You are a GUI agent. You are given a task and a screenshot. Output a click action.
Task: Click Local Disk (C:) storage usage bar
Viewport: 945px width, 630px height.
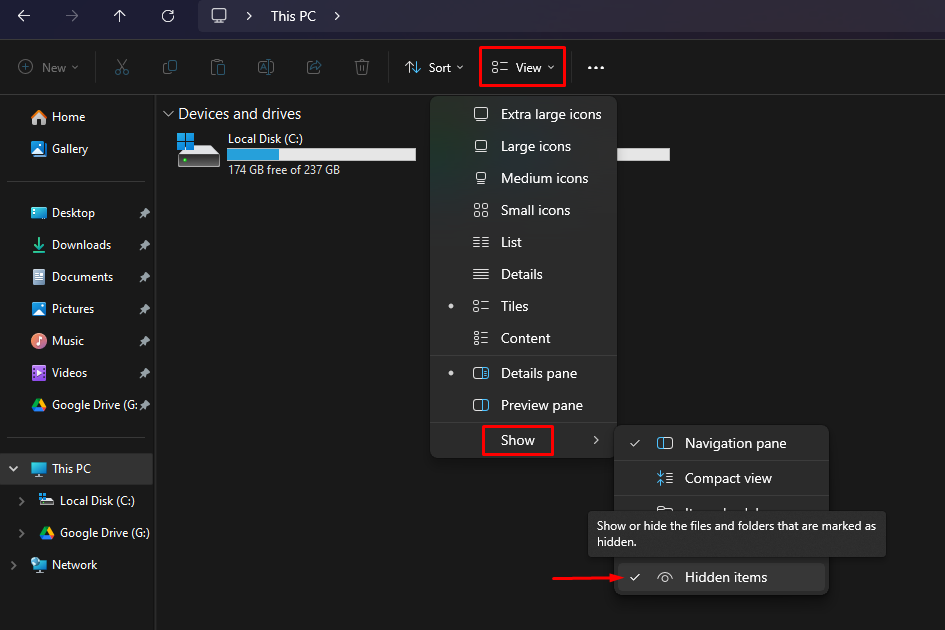pos(321,155)
